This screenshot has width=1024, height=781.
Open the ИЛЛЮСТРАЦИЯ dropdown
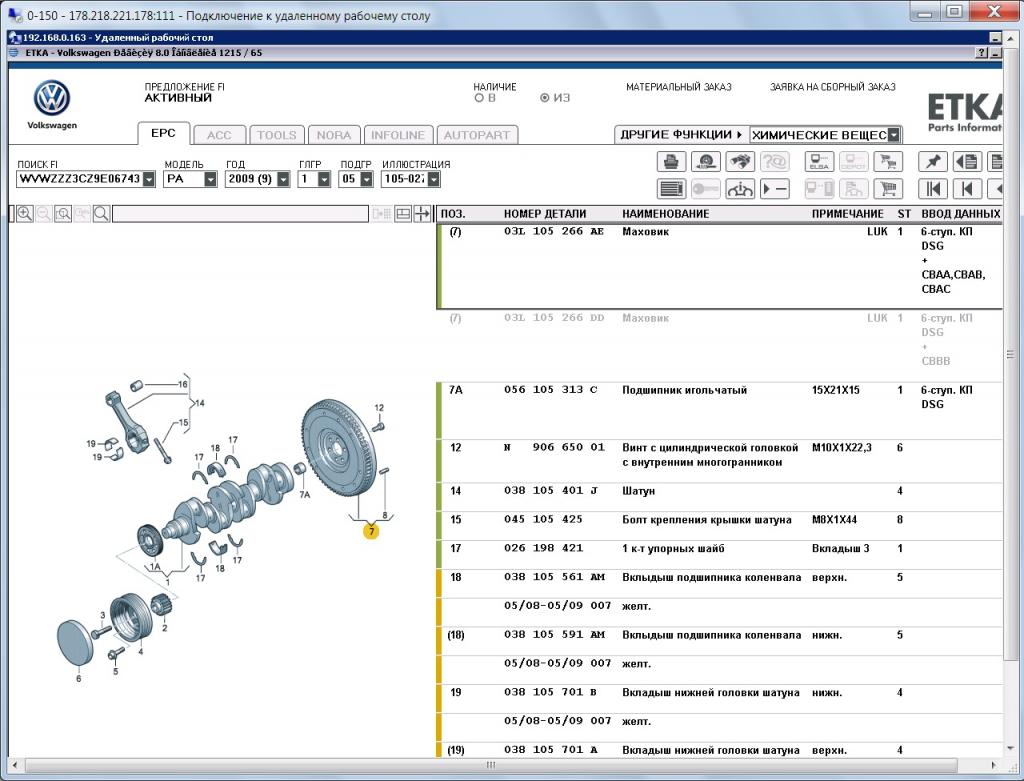(x=434, y=179)
